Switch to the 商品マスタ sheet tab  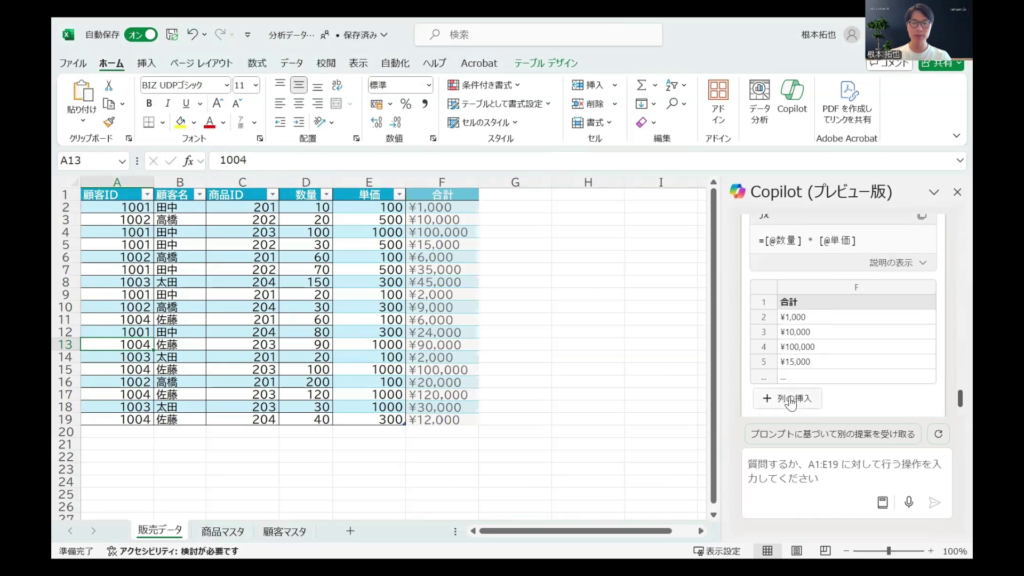click(x=222, y=531)
